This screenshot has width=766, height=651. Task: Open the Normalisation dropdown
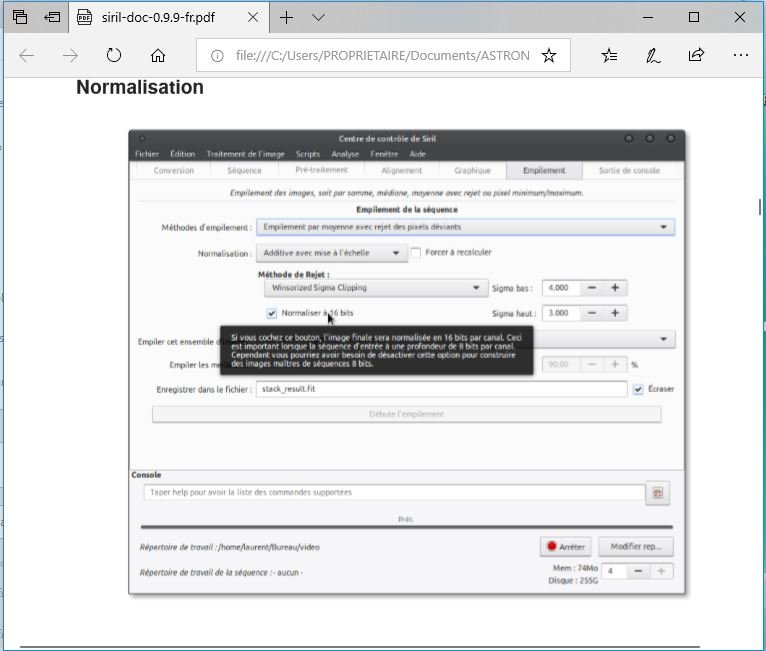[x=332, y=253]
